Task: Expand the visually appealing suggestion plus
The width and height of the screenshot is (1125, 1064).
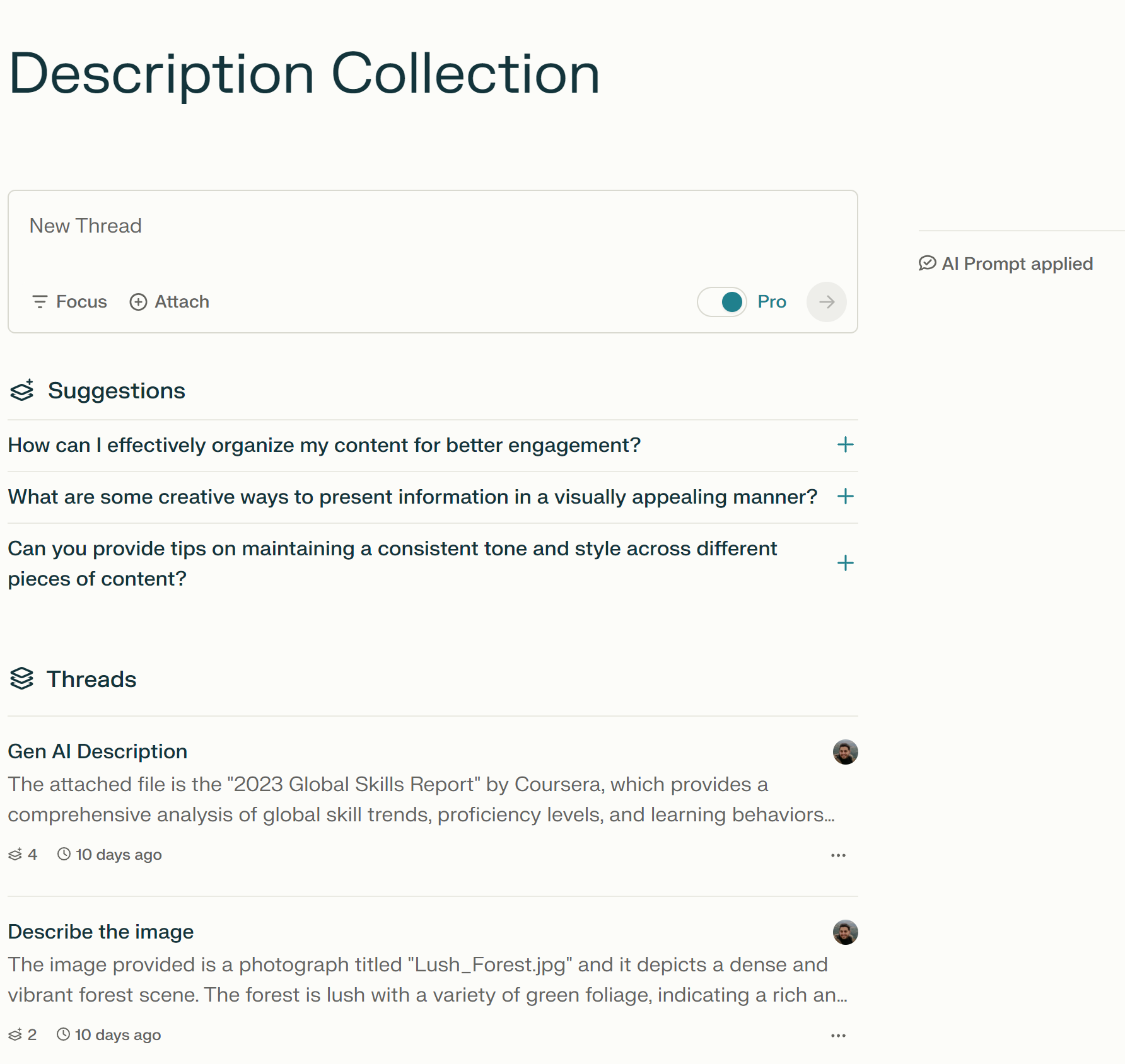Action: [x=845, y=497]
